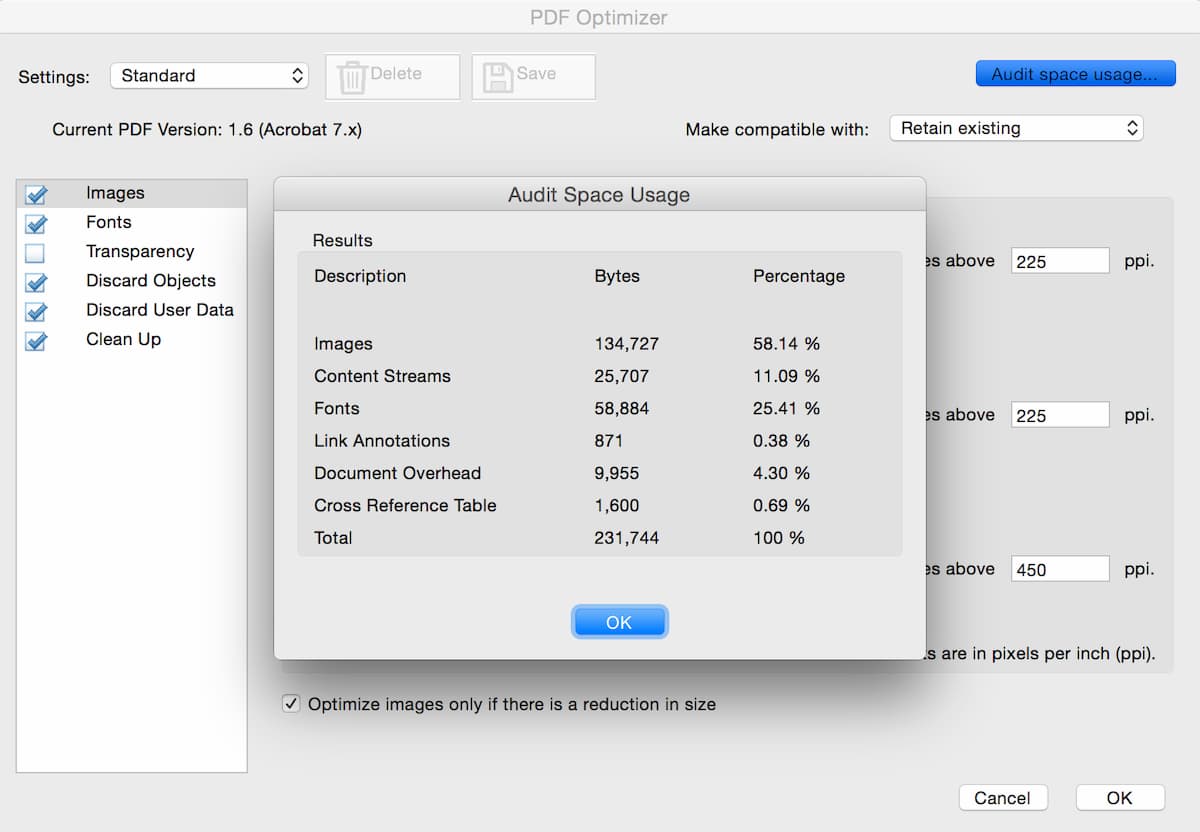1200x832 pixels.
Task: Click Cancel in PDF Optimizer
Action: tap(1002, 797)
